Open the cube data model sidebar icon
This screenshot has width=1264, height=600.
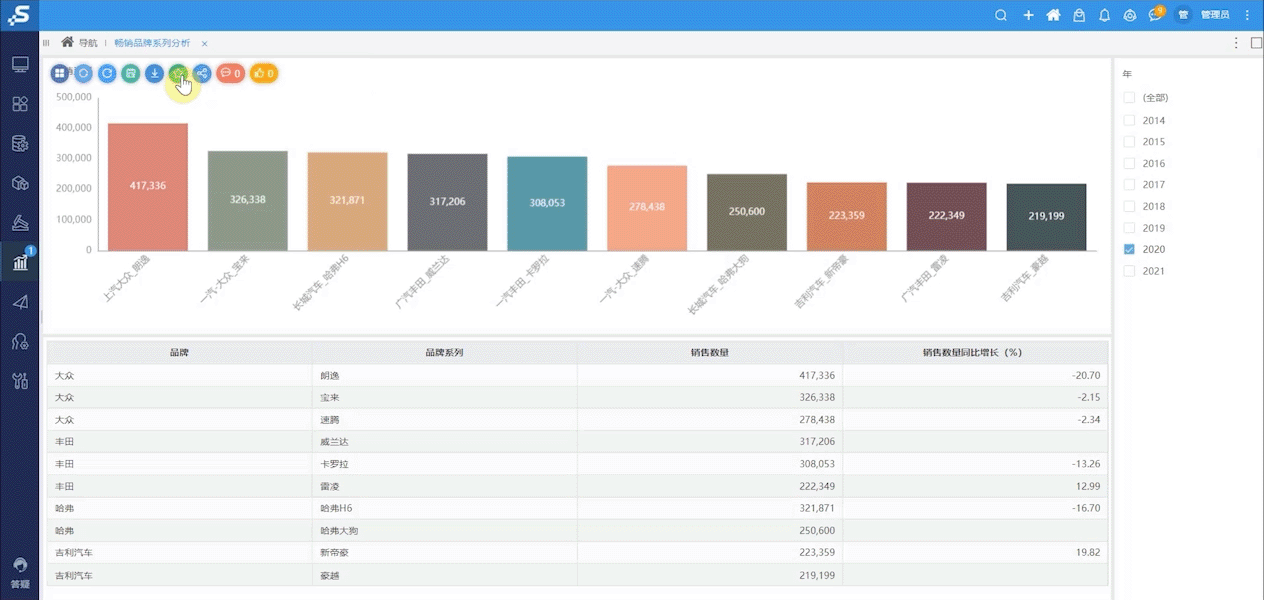click(x=20, y=183)
